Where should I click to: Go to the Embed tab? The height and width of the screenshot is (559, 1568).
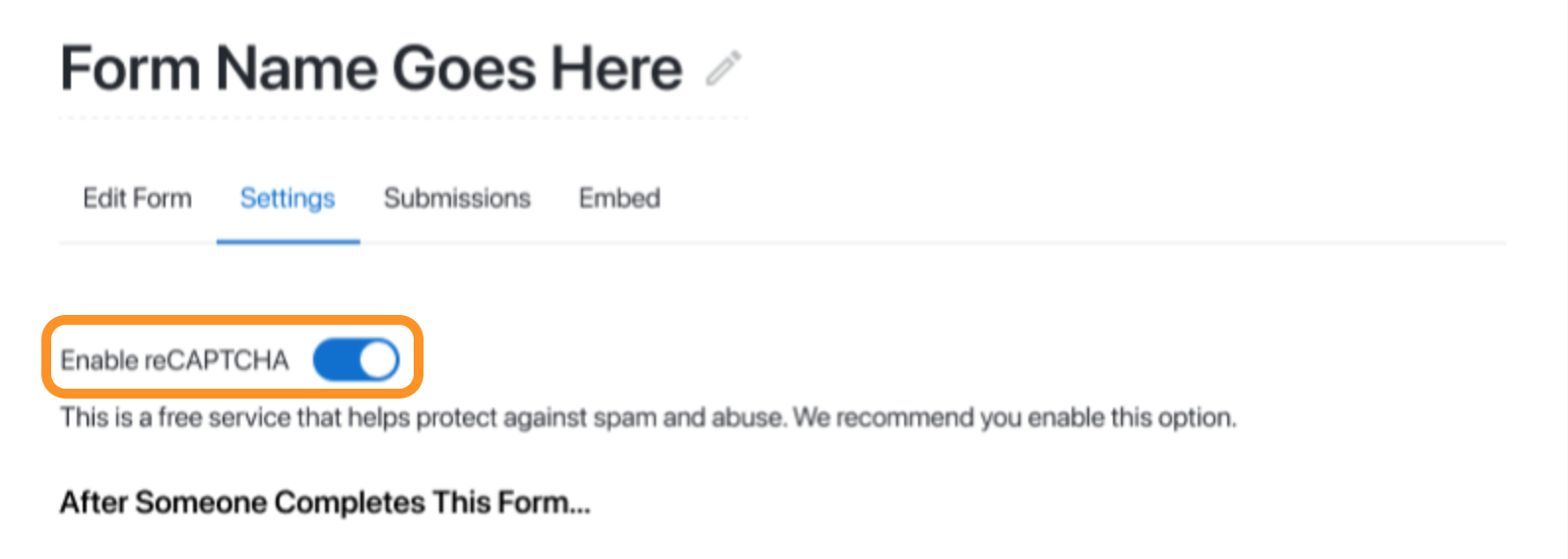coord(620,198)
